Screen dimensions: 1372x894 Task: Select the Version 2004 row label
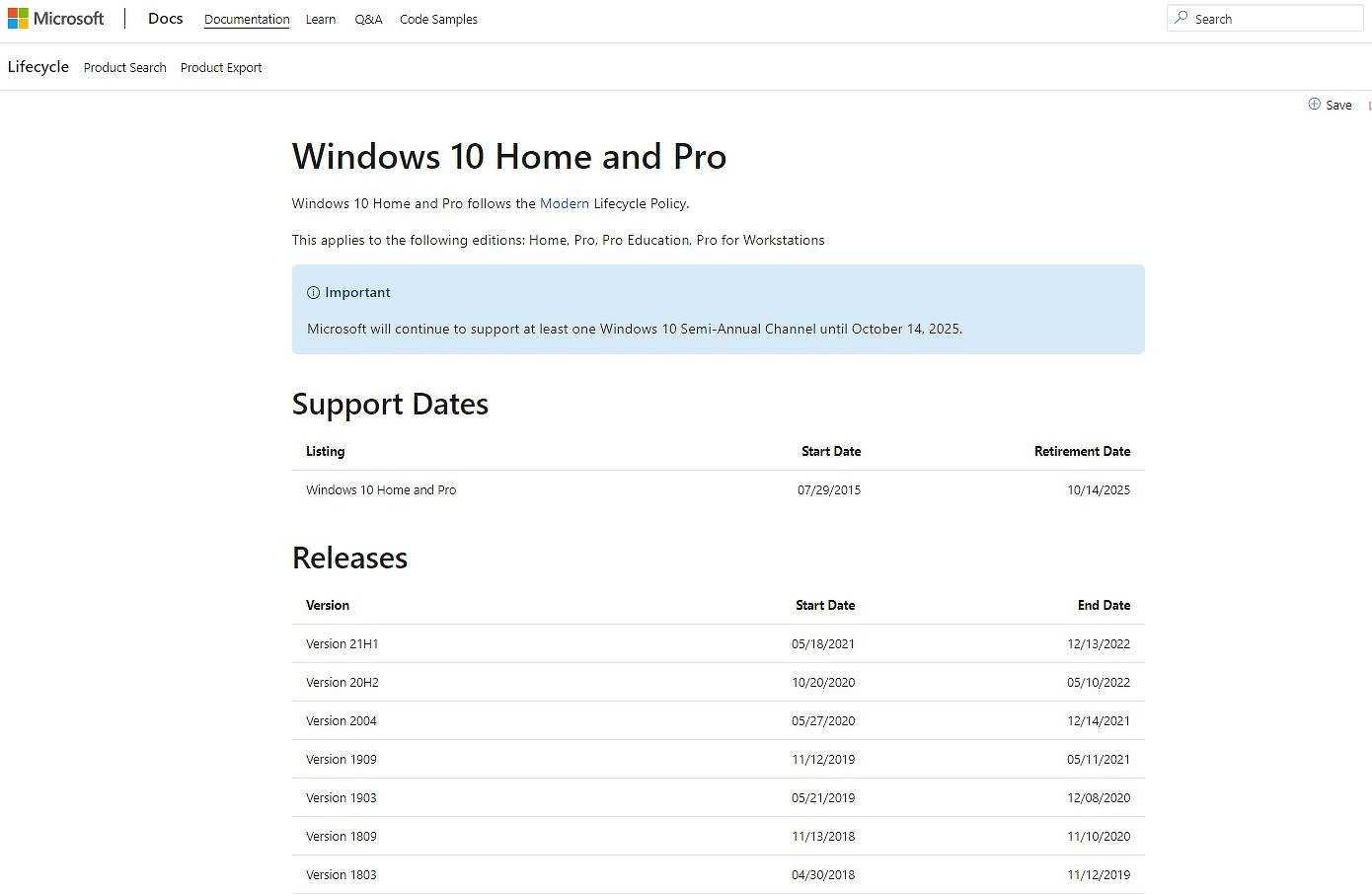342,720
